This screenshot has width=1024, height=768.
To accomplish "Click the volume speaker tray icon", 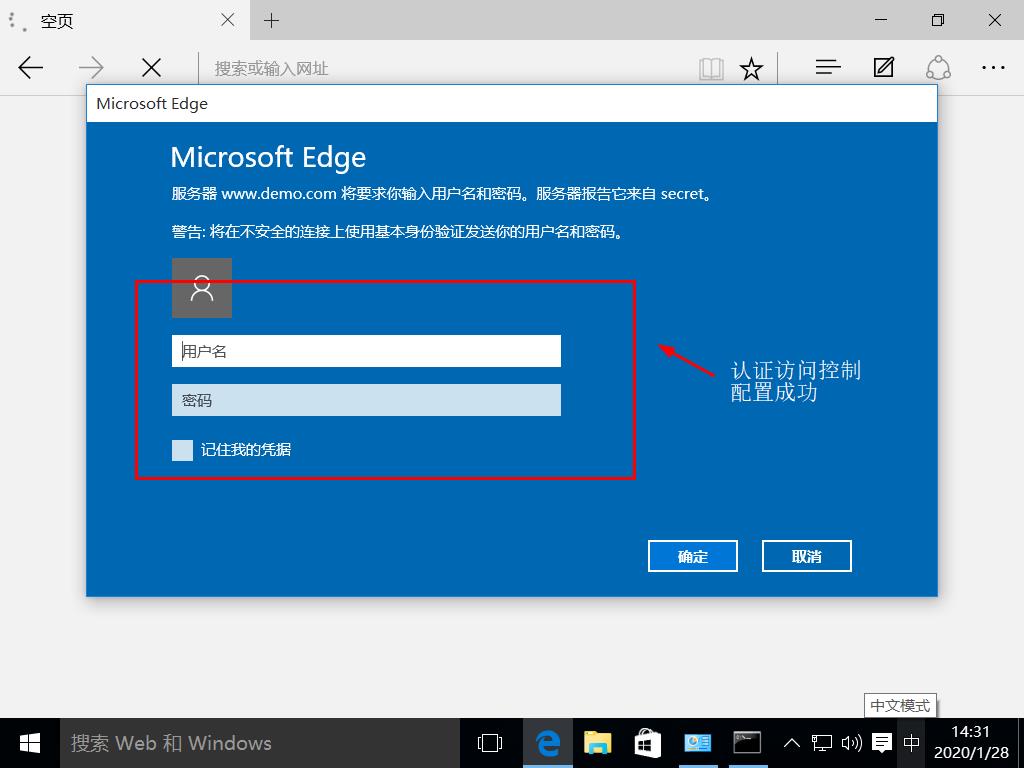I will pyautogui.click(x=852, y=743).
